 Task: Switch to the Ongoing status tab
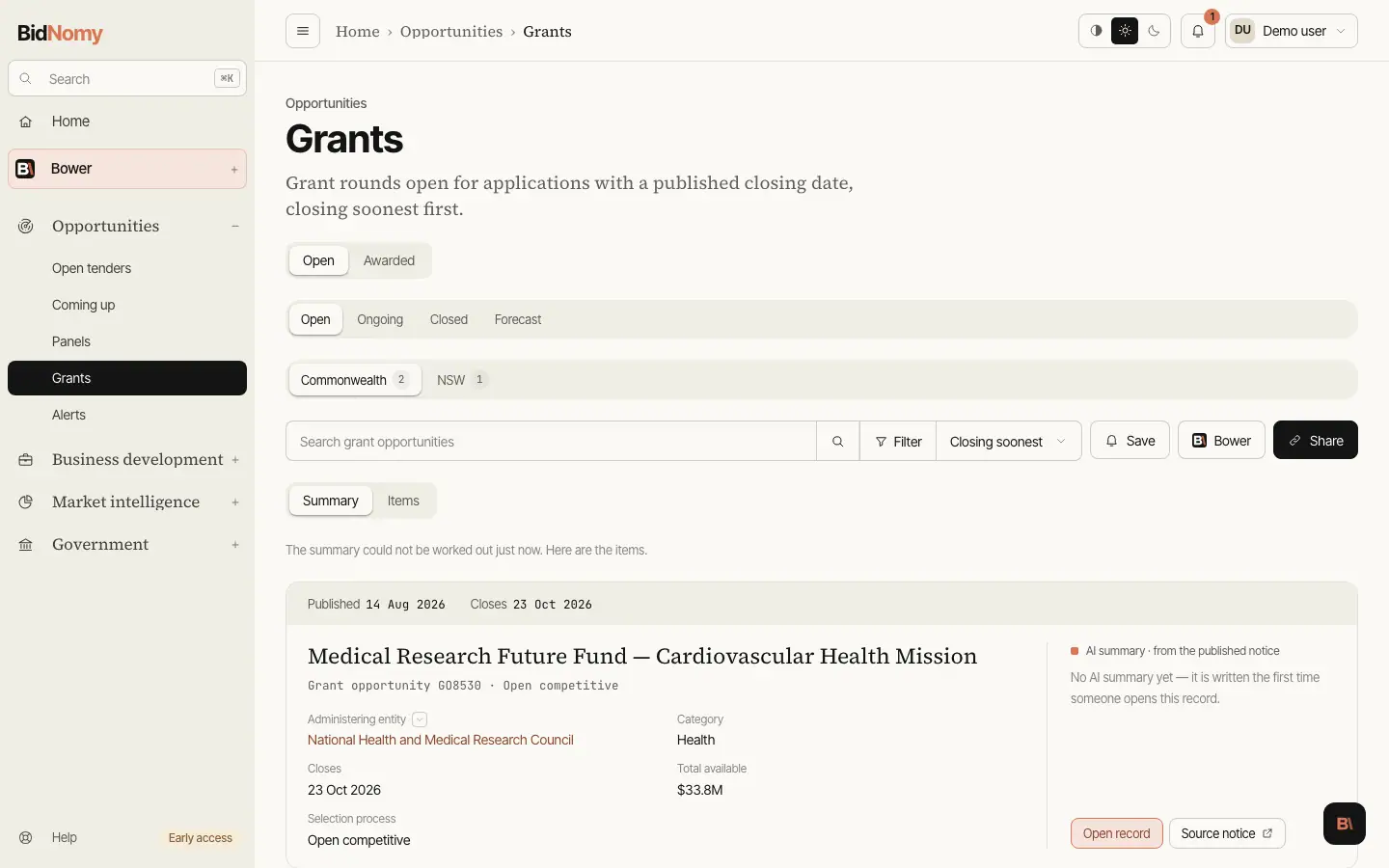[x=380, y=319]
